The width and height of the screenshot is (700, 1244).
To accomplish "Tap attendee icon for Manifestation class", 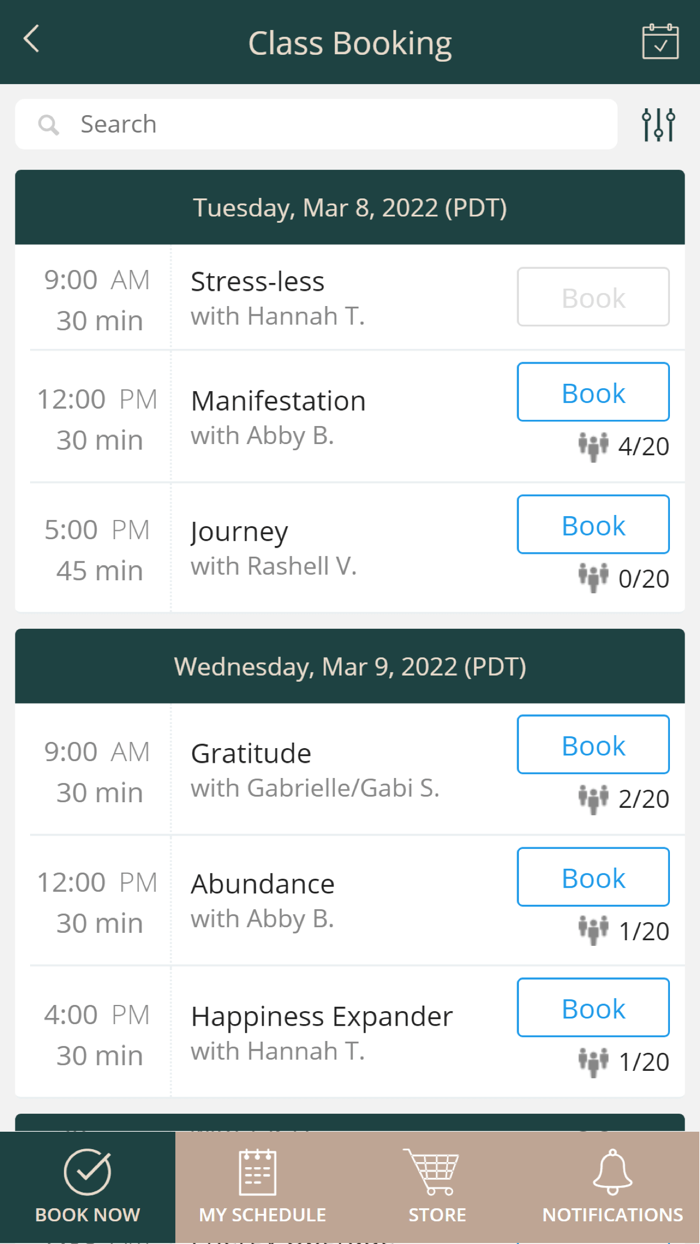I will pos(593,446).
